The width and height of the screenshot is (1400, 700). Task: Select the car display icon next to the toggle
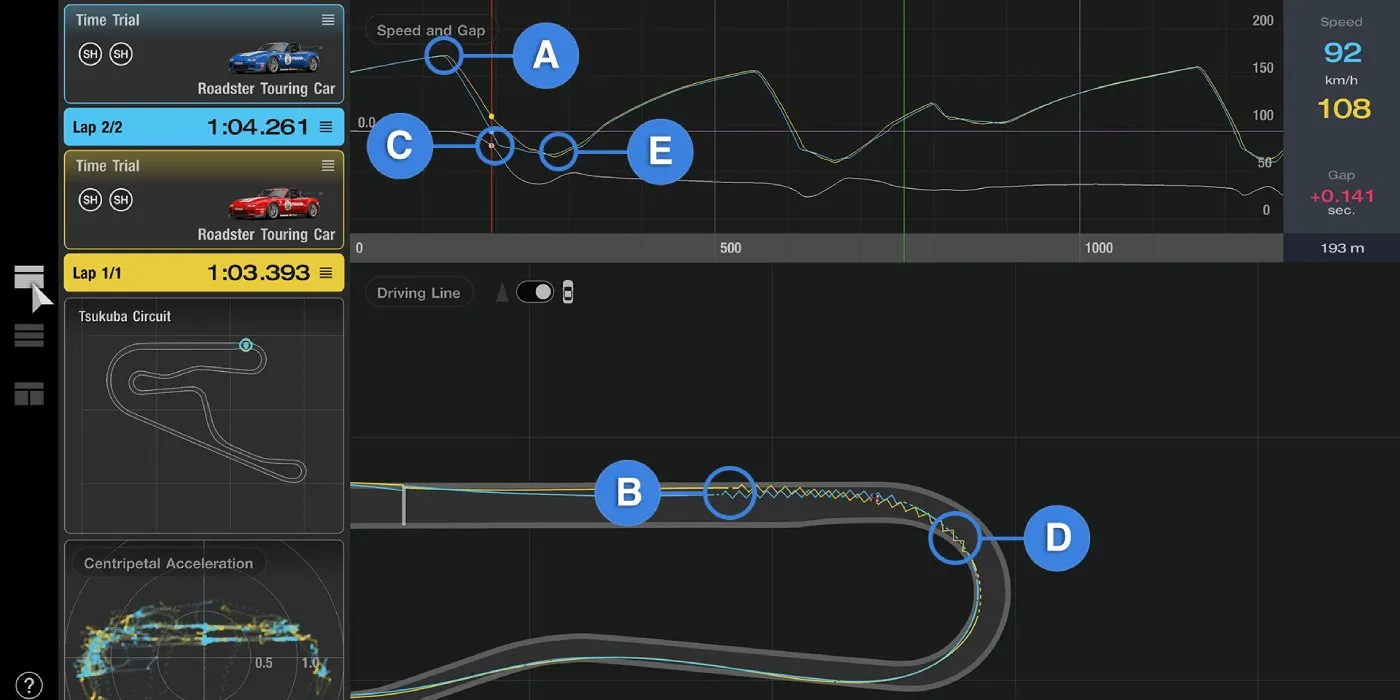point(568,291)
